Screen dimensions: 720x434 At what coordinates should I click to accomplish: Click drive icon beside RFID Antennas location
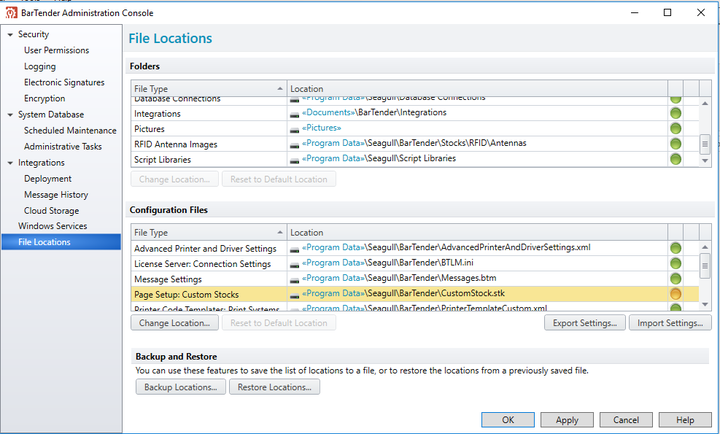pyautogui.click(x=294, y=146)
